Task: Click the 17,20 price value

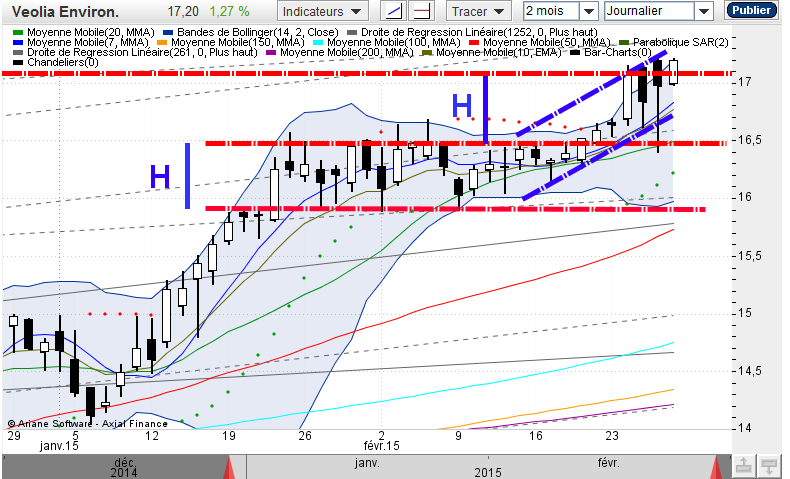Action: click(x=183, y=11)
